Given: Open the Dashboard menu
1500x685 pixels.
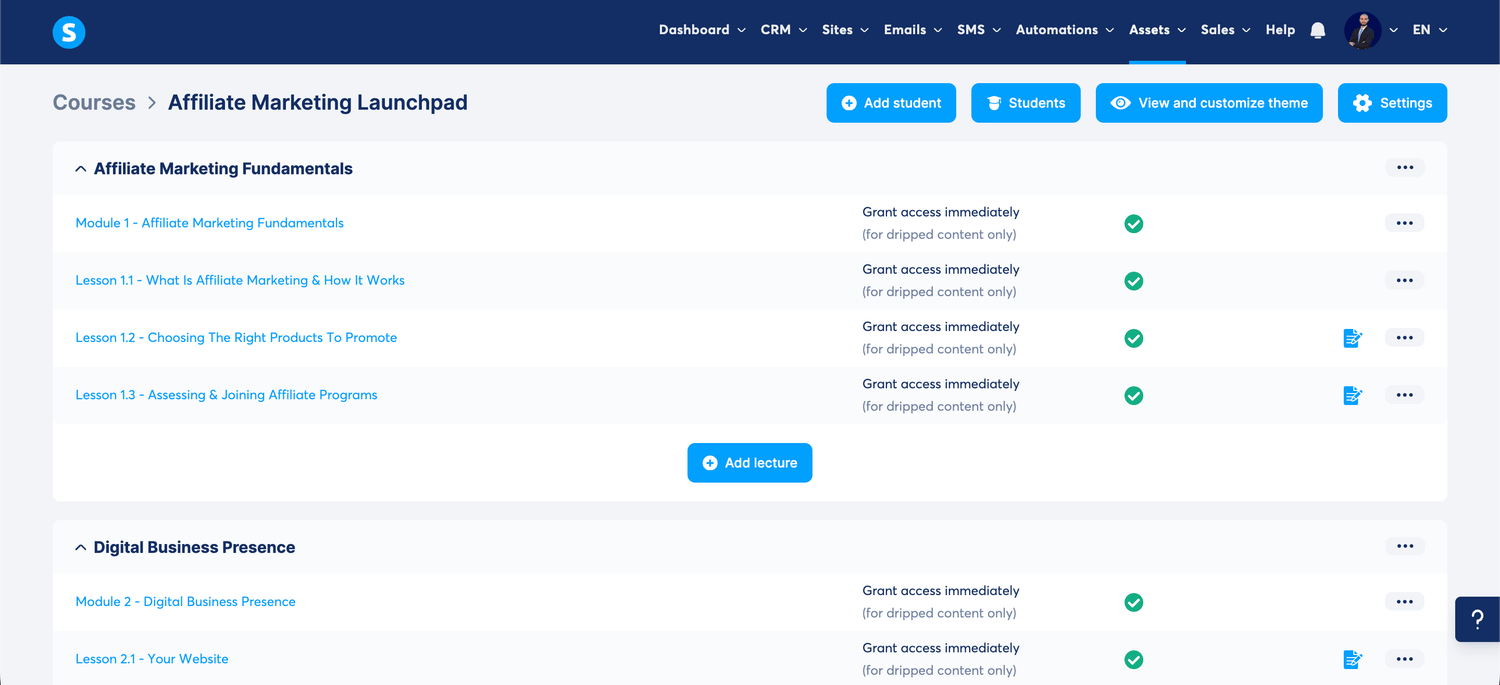Looking at the screenshot, I should click(702, 30).
